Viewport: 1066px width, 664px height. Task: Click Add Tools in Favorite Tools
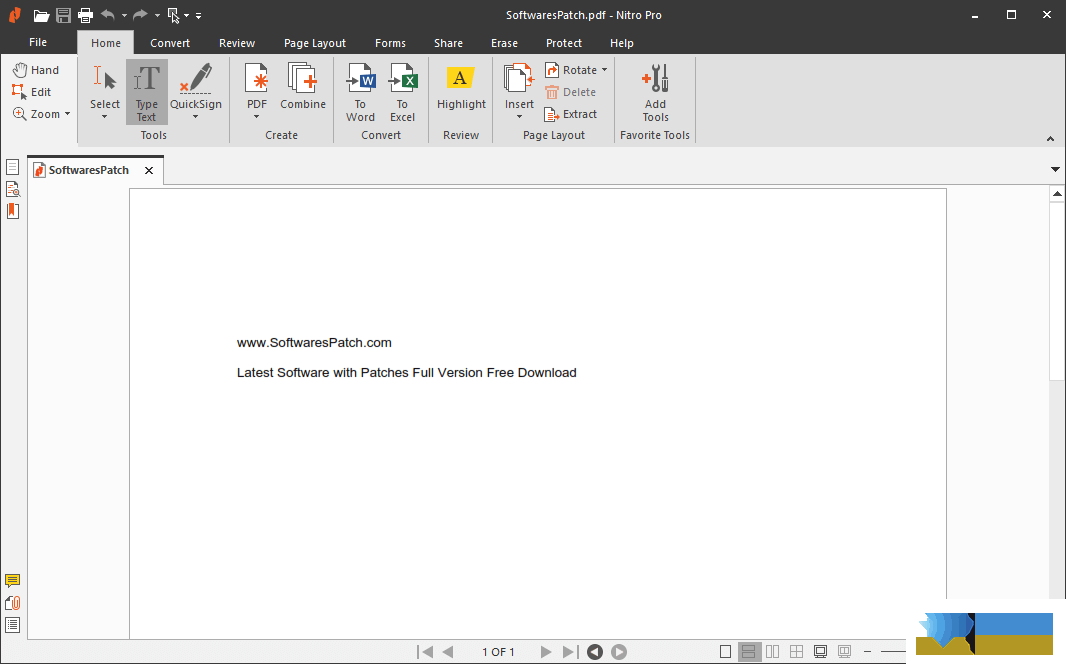tap(655, 92)
